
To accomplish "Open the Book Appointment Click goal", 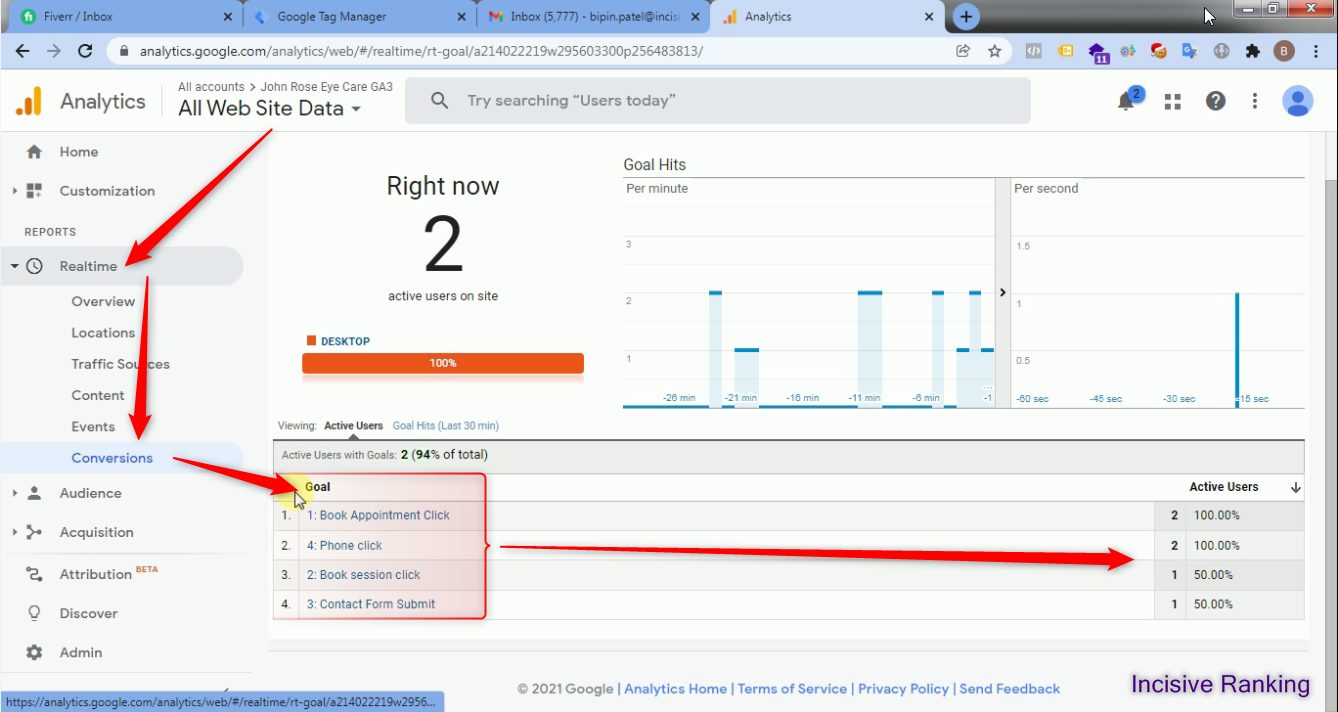I will click(x=379, y=515).
